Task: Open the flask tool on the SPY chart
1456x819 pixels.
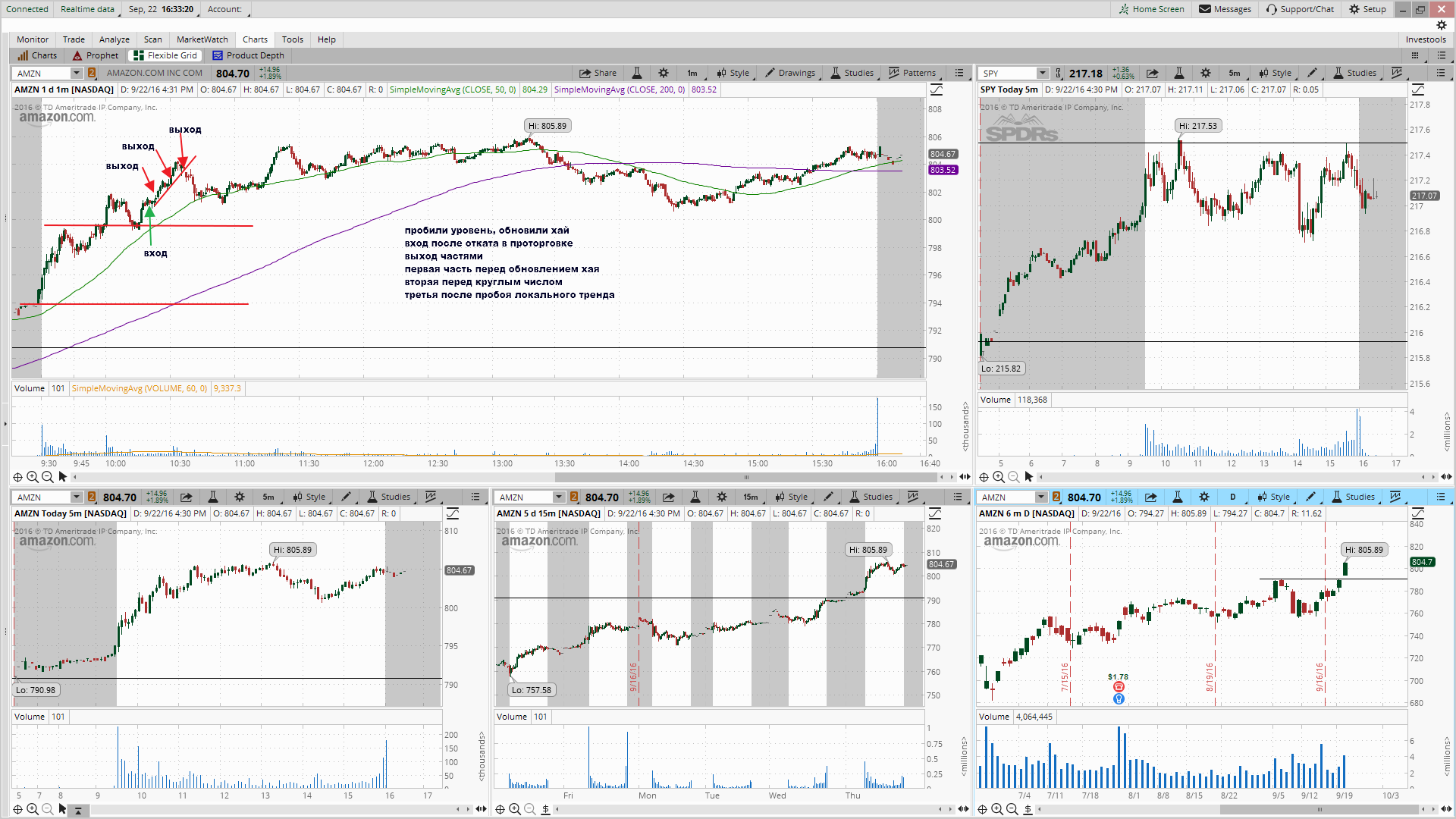Action: pos(1179,73)
